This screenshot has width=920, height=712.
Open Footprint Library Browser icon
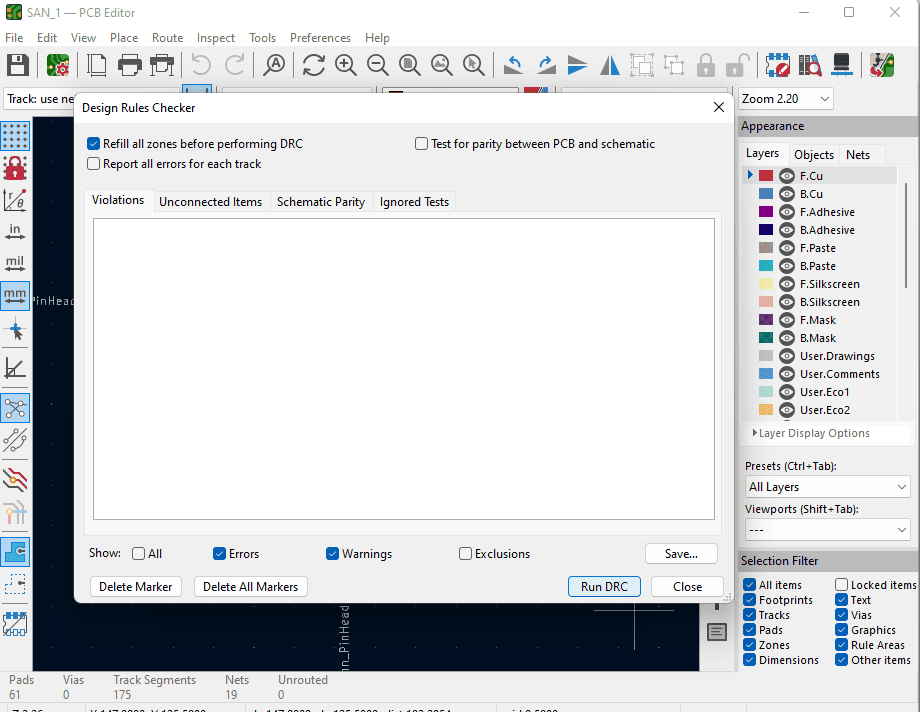[810, 65]
